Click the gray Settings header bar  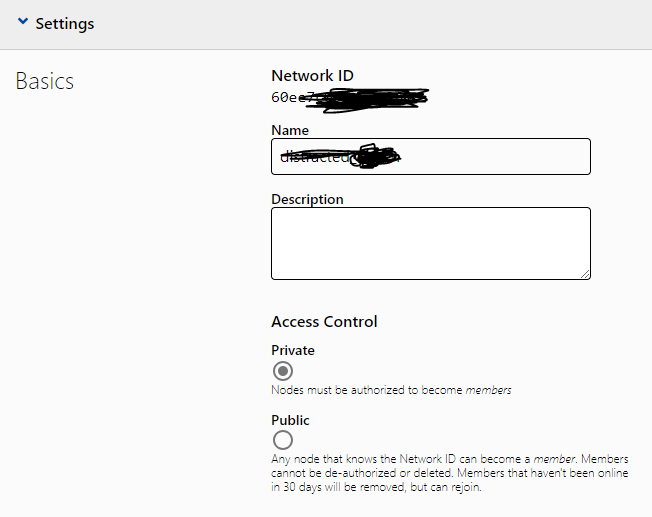click(350, 24)
